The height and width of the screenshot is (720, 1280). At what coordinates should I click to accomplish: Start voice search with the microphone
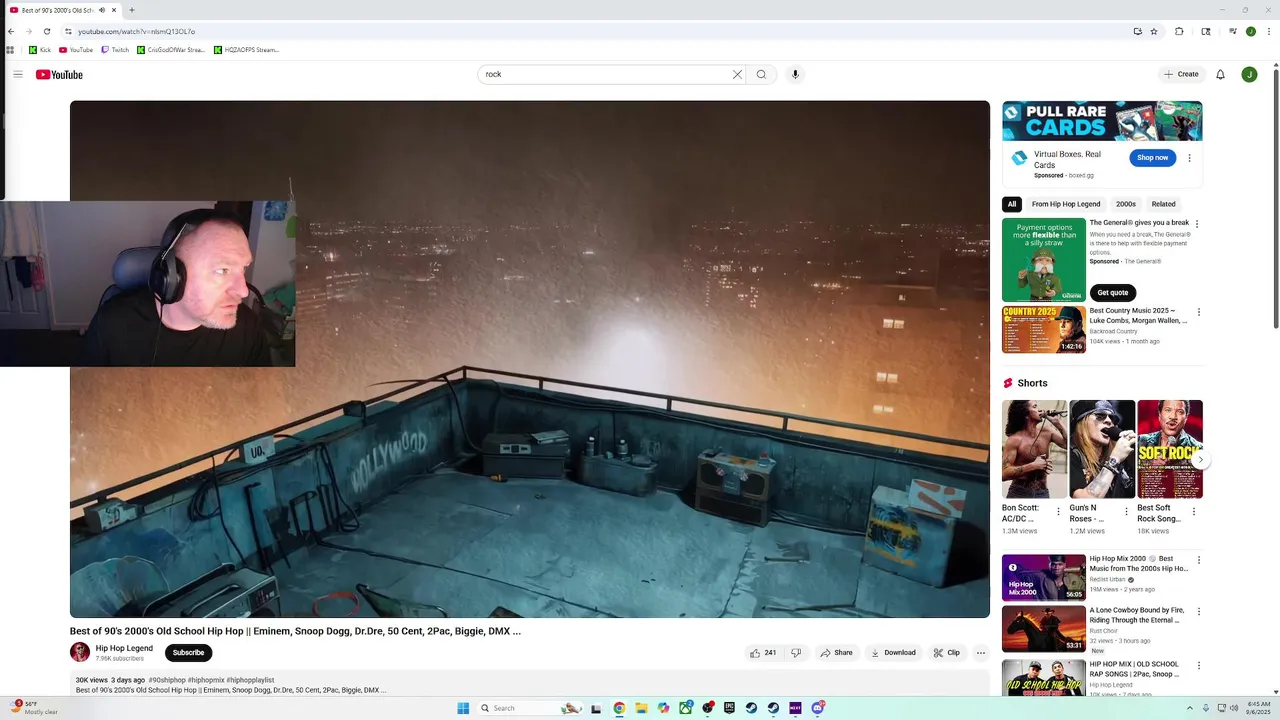pyautogui.click(x=795, y=74)
